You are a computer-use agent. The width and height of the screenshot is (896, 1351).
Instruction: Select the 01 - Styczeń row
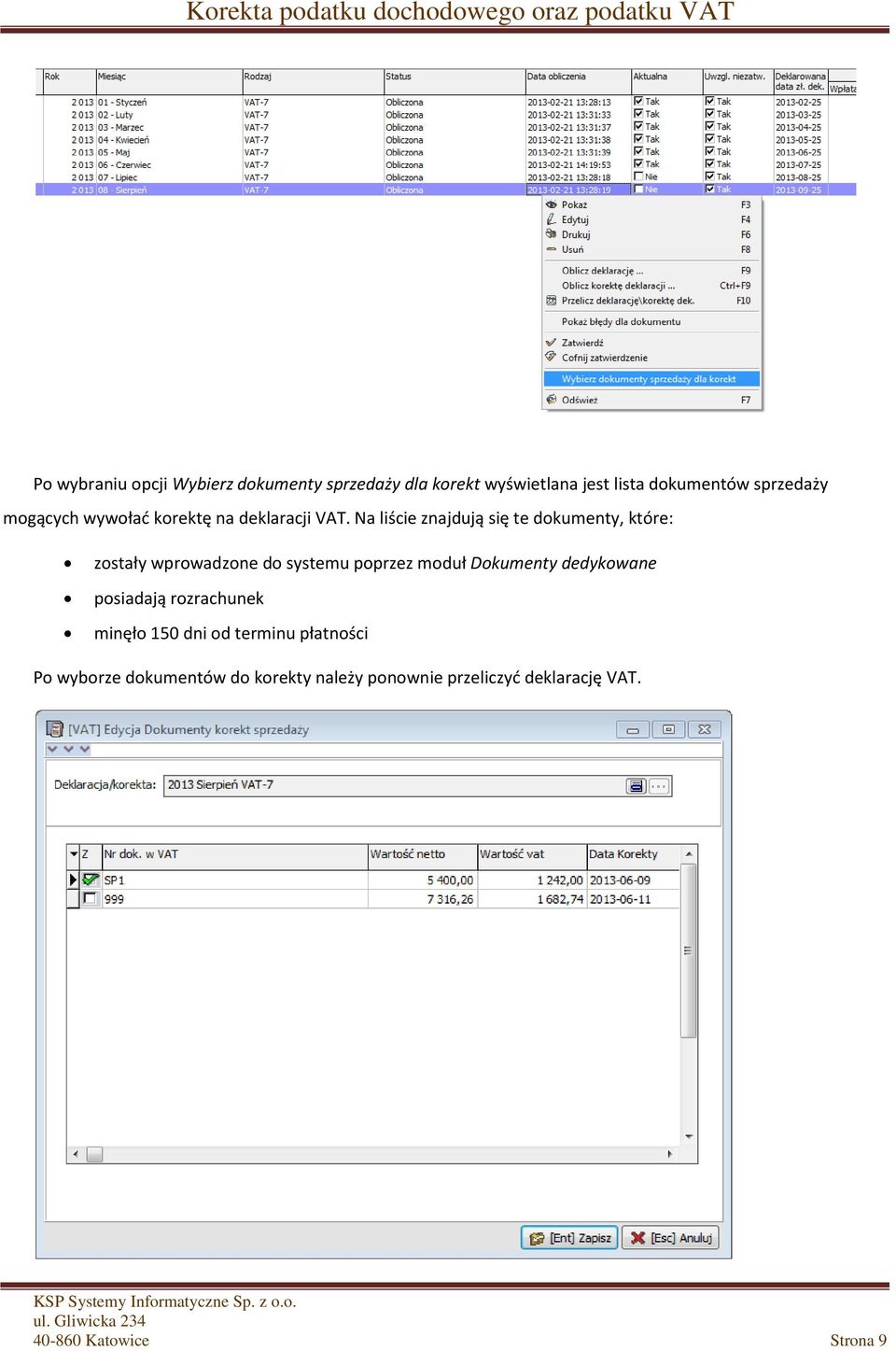coord(446,102)
